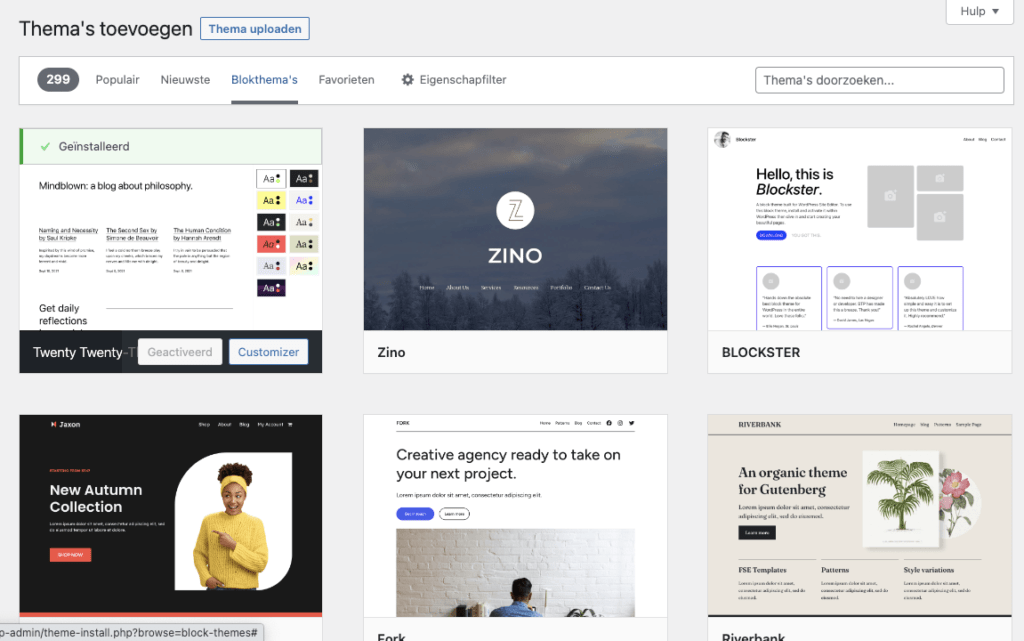This screenshot has width=1024, height=641.
Task: Select the Blokthema's tab
Action: (264, 80)
